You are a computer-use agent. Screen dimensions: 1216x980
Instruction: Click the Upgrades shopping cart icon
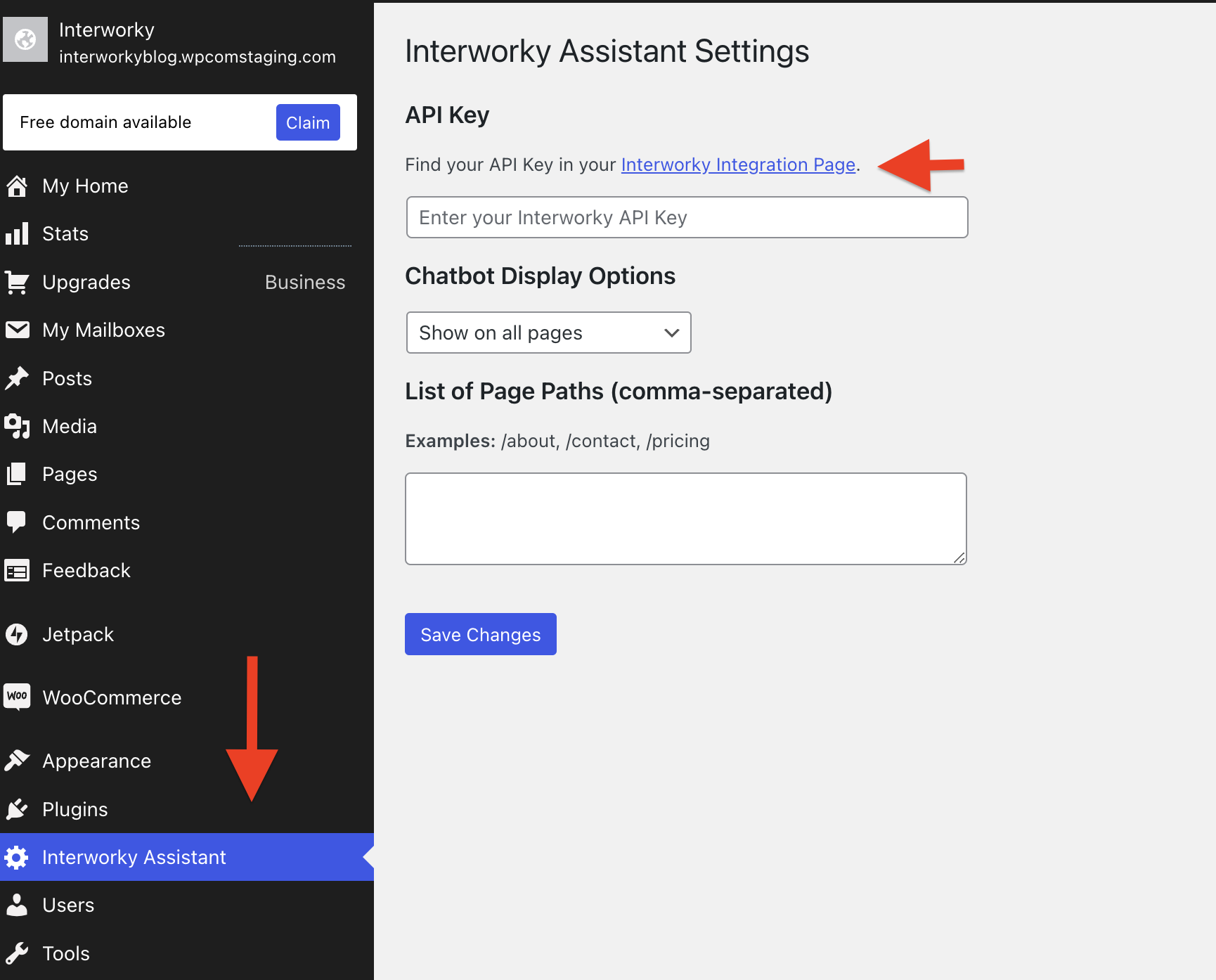pos(17,283)
